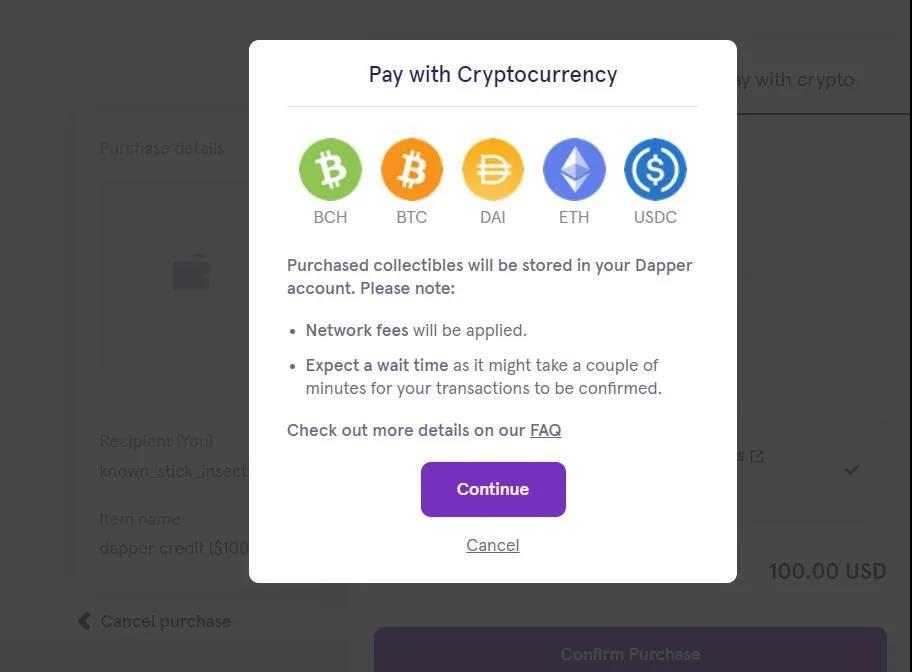This screenshot has height=672, width=912.
Task: Click the back chevron beside Cancel purchase
Action: [x=84, y=621]
